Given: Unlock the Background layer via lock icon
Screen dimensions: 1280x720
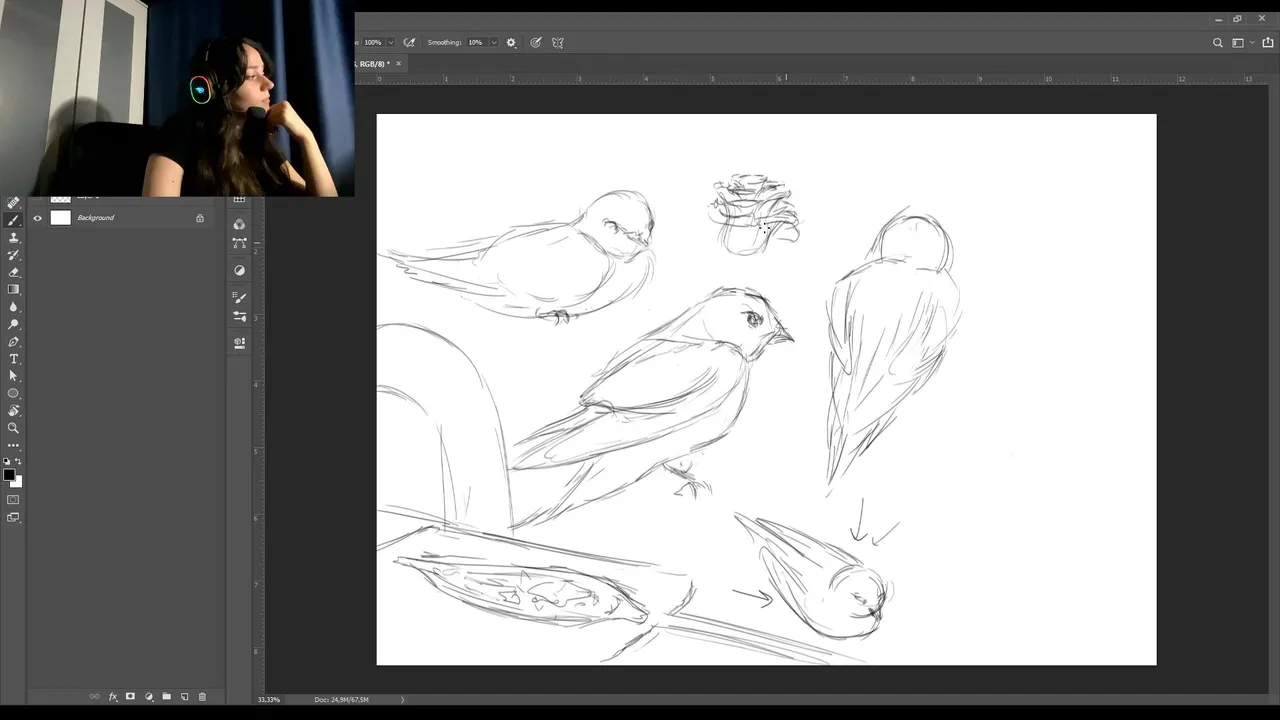Looking at the screenshot, I should [x=200, y=218].
